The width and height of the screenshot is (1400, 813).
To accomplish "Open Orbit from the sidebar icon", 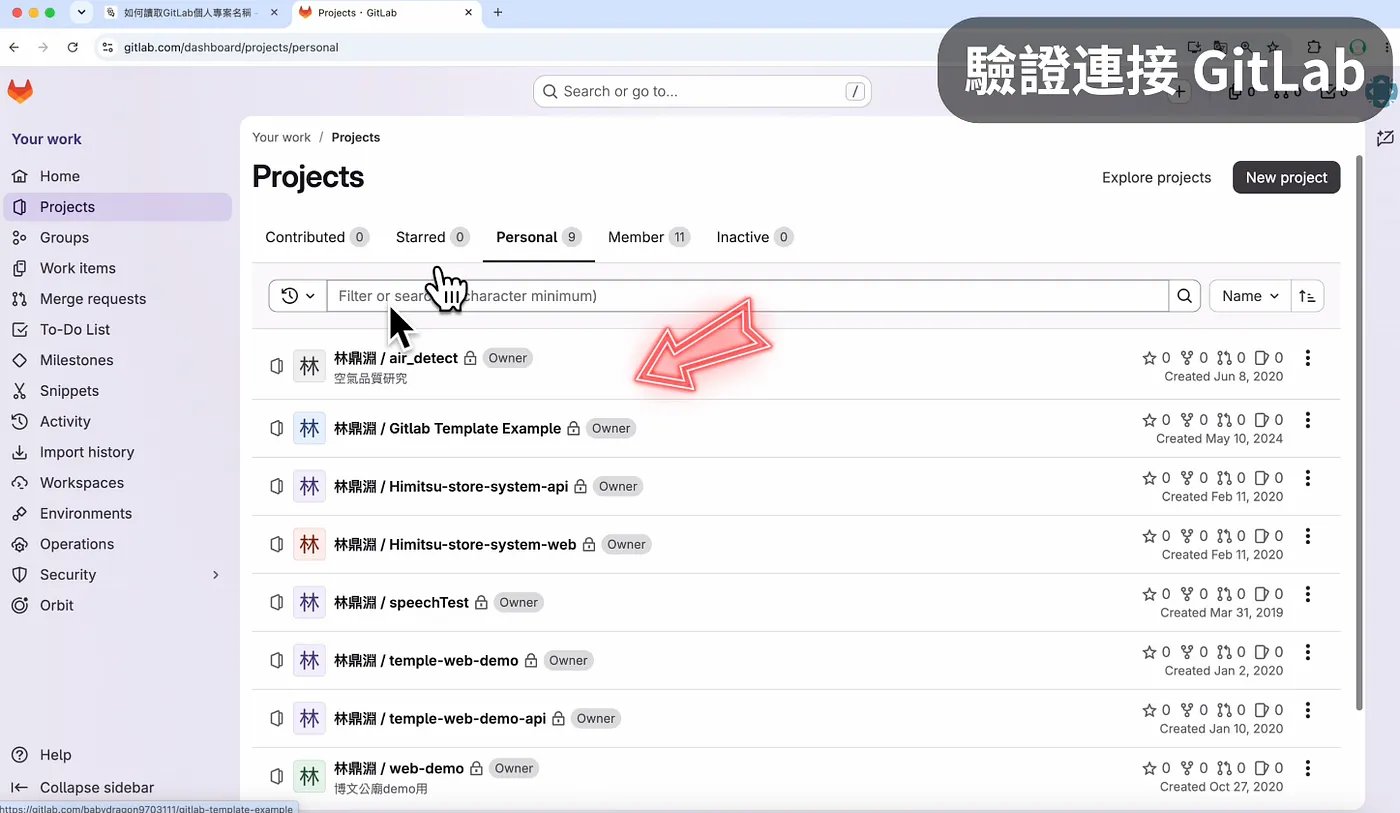I will click(19, 605).
